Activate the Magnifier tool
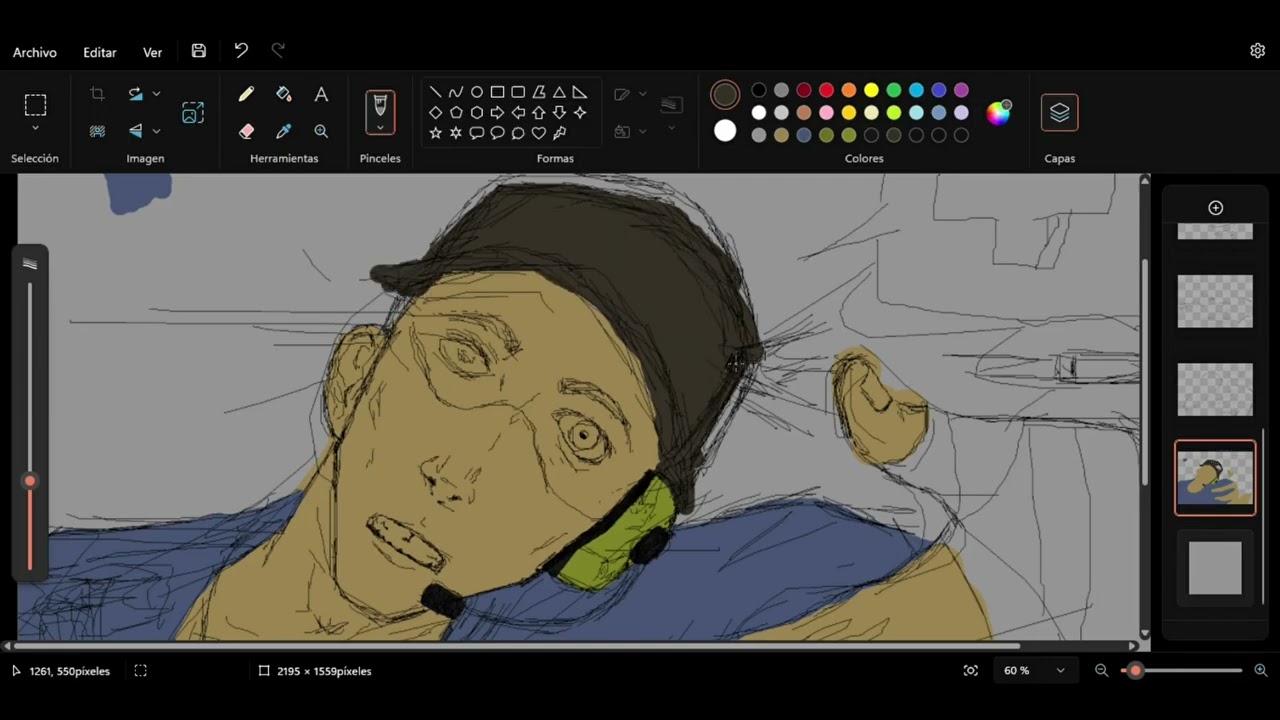This screenshot has height=720, width=1280. 321,131
